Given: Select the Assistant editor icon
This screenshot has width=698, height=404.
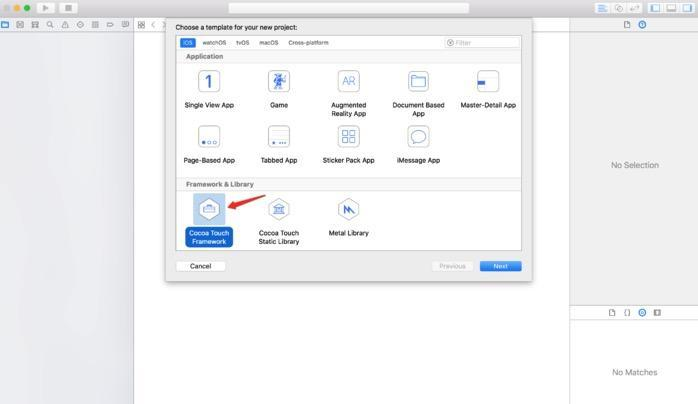Looking at the screenshot, I should [x=618, y=8].
